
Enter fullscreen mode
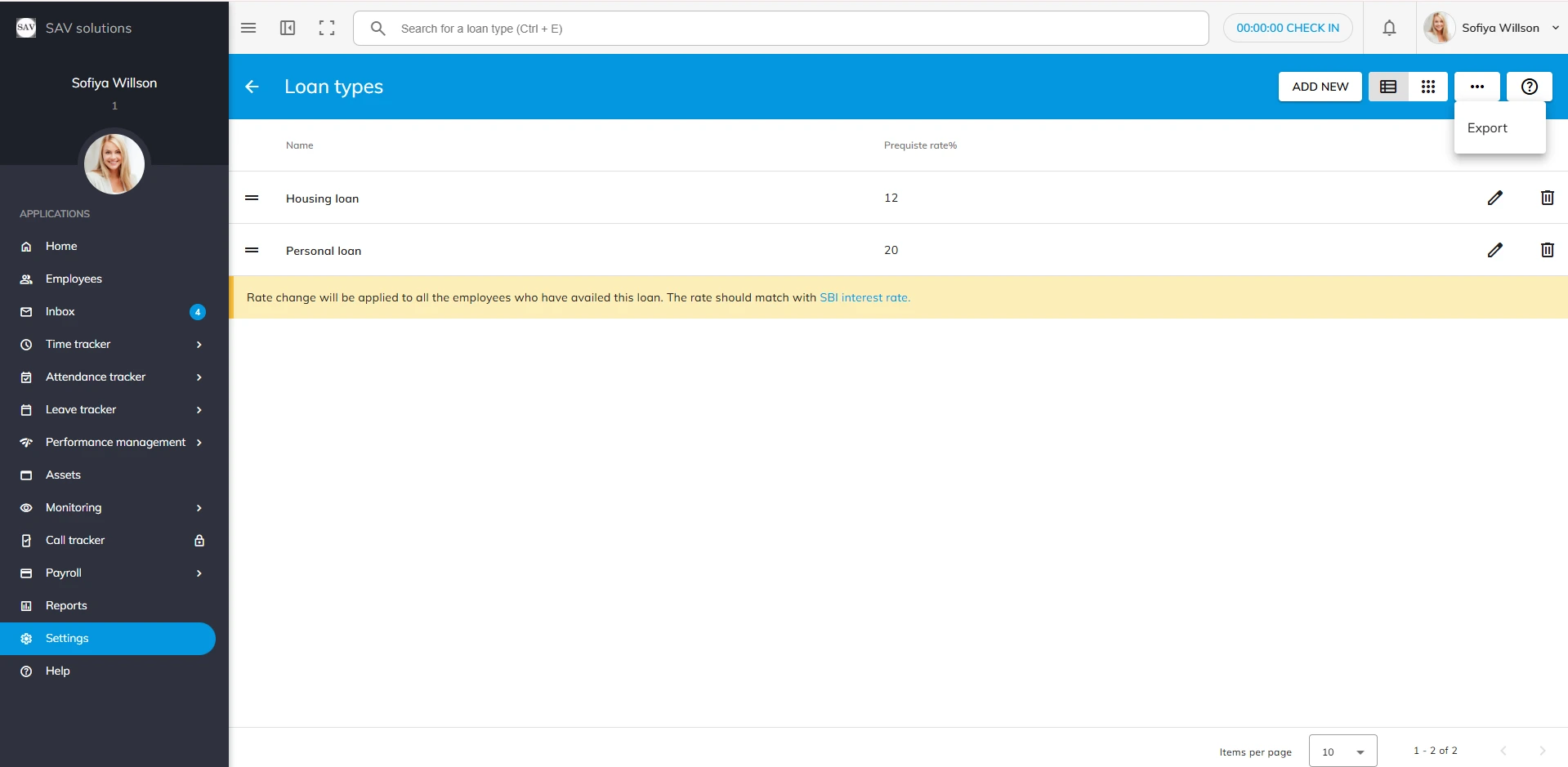[x=327, y=28]
